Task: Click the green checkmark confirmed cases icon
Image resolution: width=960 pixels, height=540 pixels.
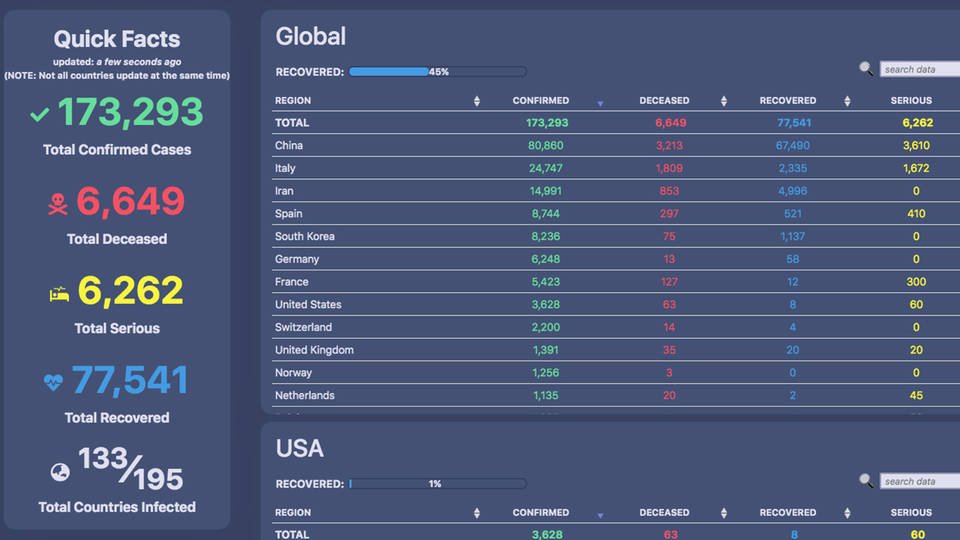Action: 39,115
